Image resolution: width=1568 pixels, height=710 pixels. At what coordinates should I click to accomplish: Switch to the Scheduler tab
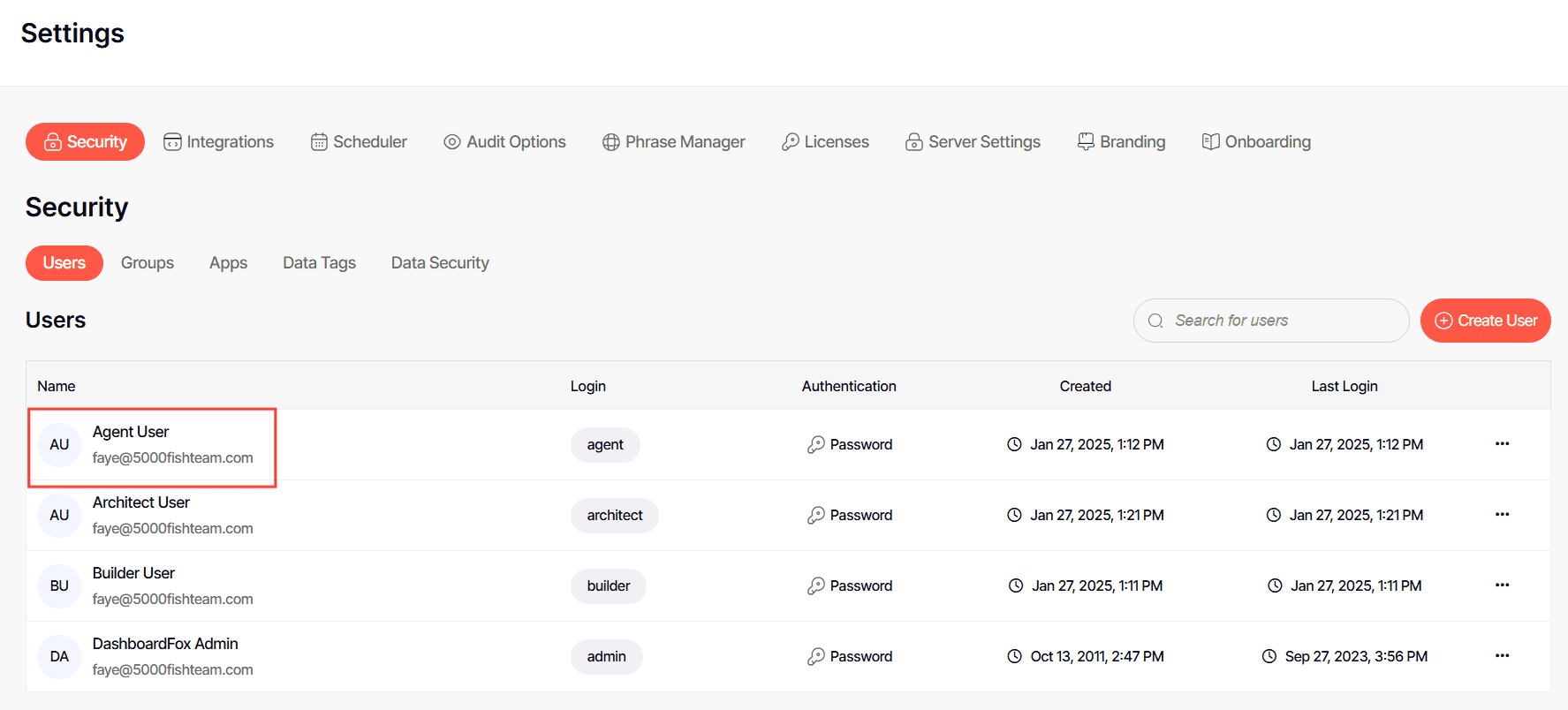[x=359, y=142]
